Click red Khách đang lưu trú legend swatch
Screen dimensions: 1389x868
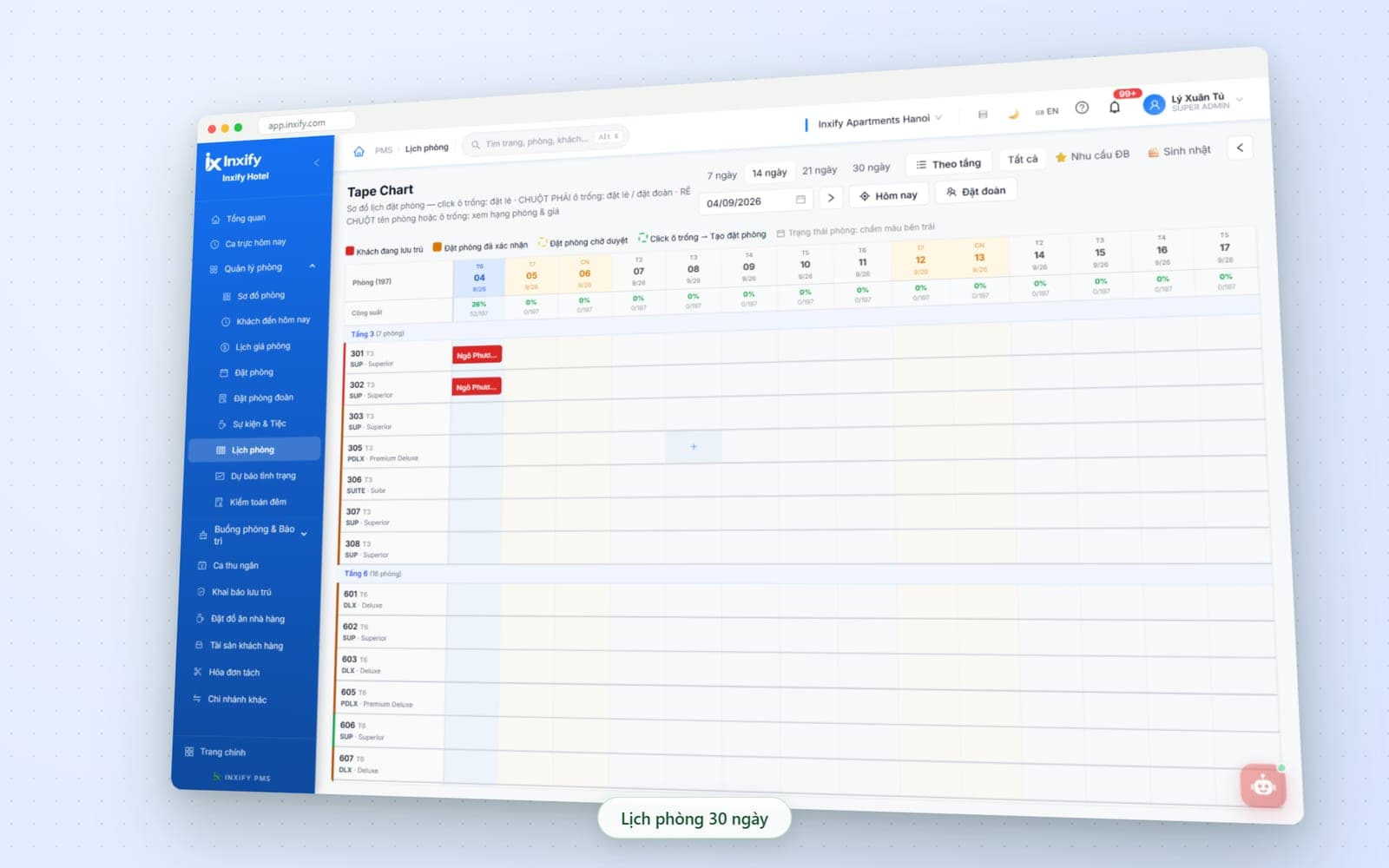pyautogui.click(x=350, y=251)
